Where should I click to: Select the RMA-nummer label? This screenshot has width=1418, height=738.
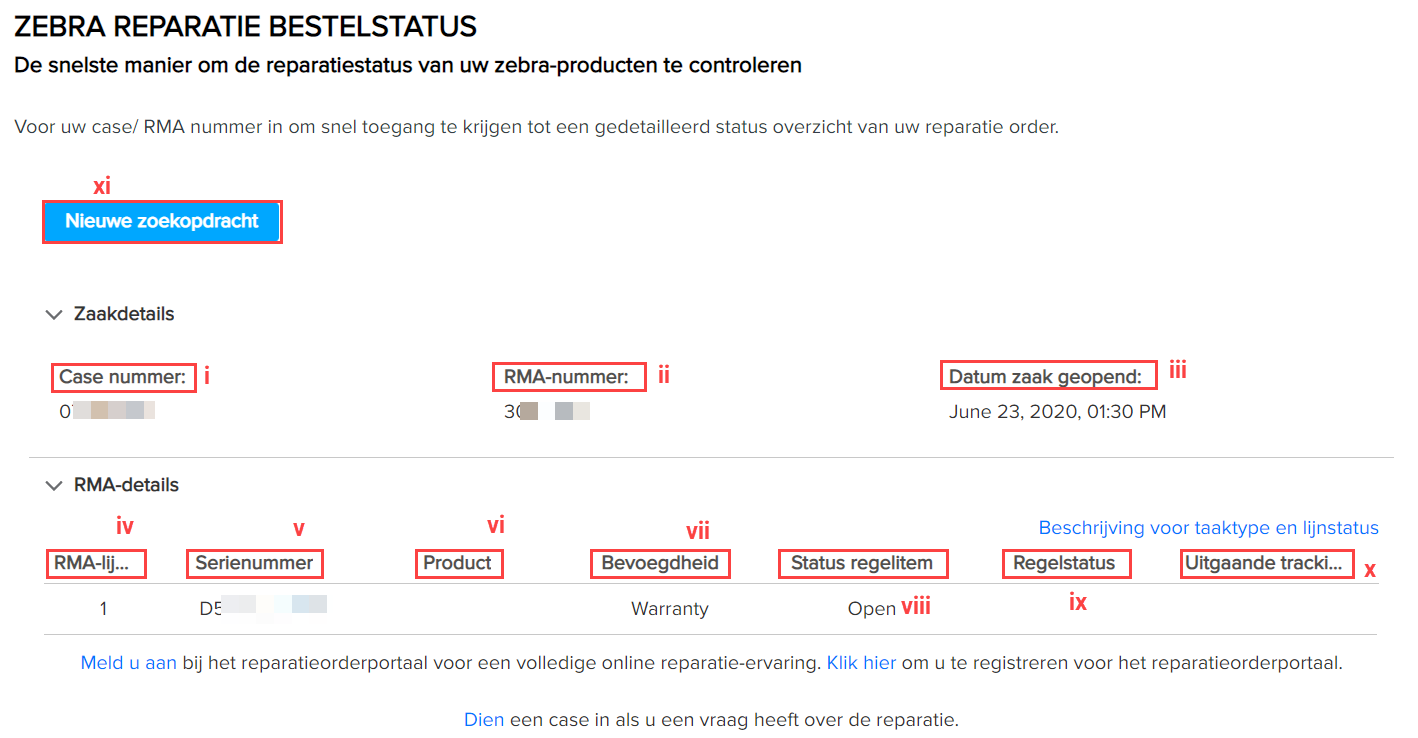click(x=566, y=376)
